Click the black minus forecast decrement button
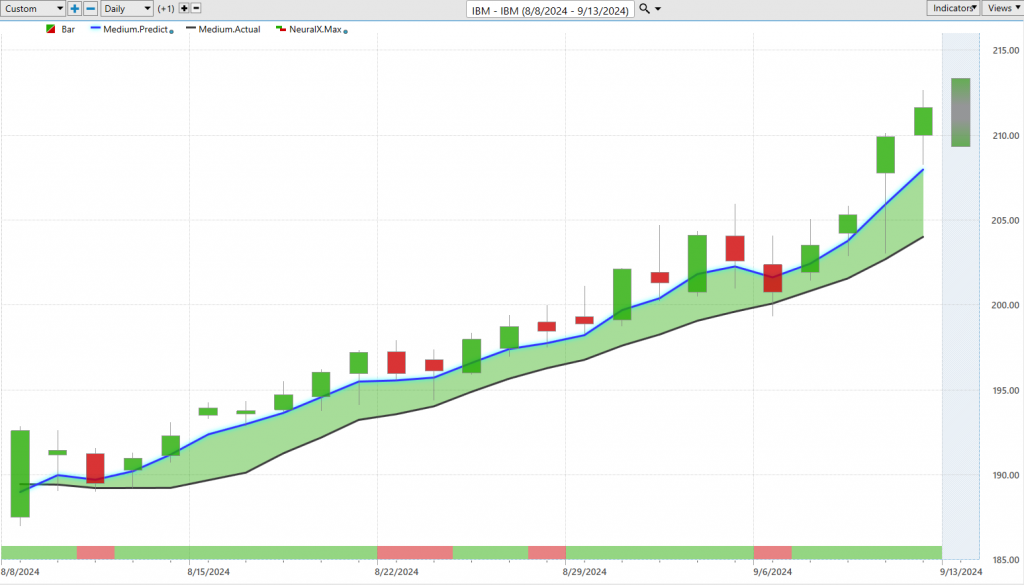1024x585 pixels. [196, 8]
